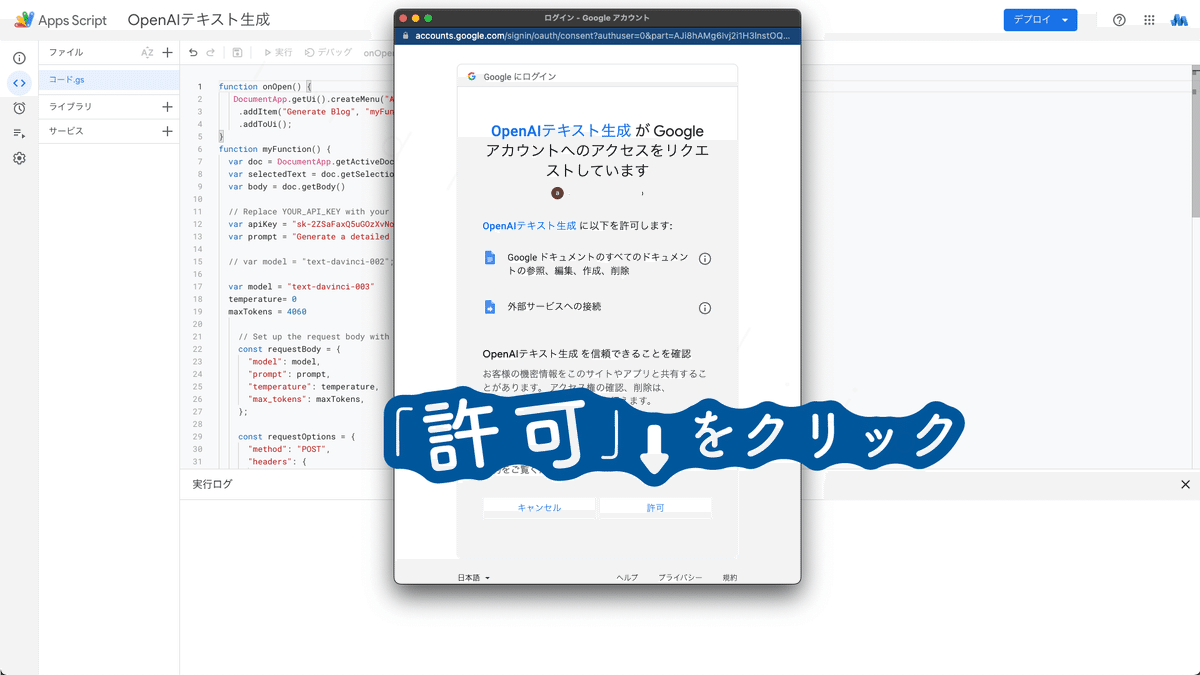Image resolution: width=1200 pixels, height=675 pixels.
Task: Click the external service connection icon
Action: [x=490, y=307]
